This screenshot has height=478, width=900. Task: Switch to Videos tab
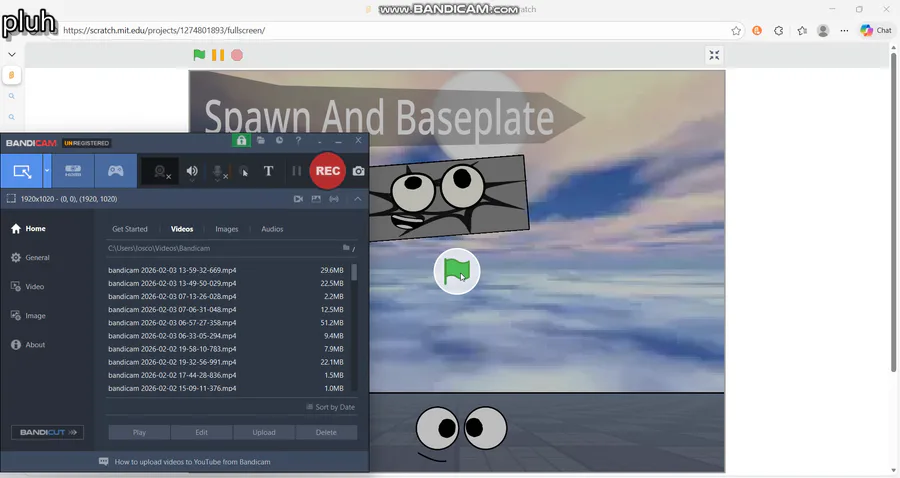point(182,229)
